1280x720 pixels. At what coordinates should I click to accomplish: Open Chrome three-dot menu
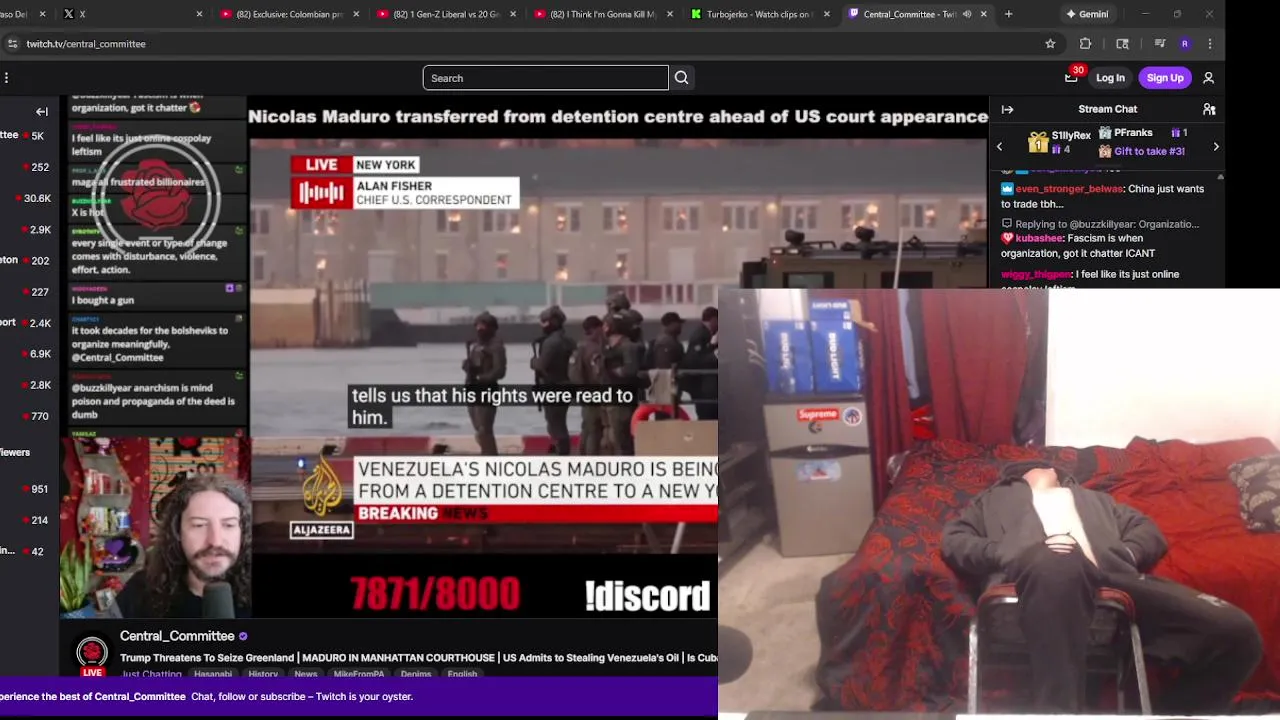tap(1210, 44)
